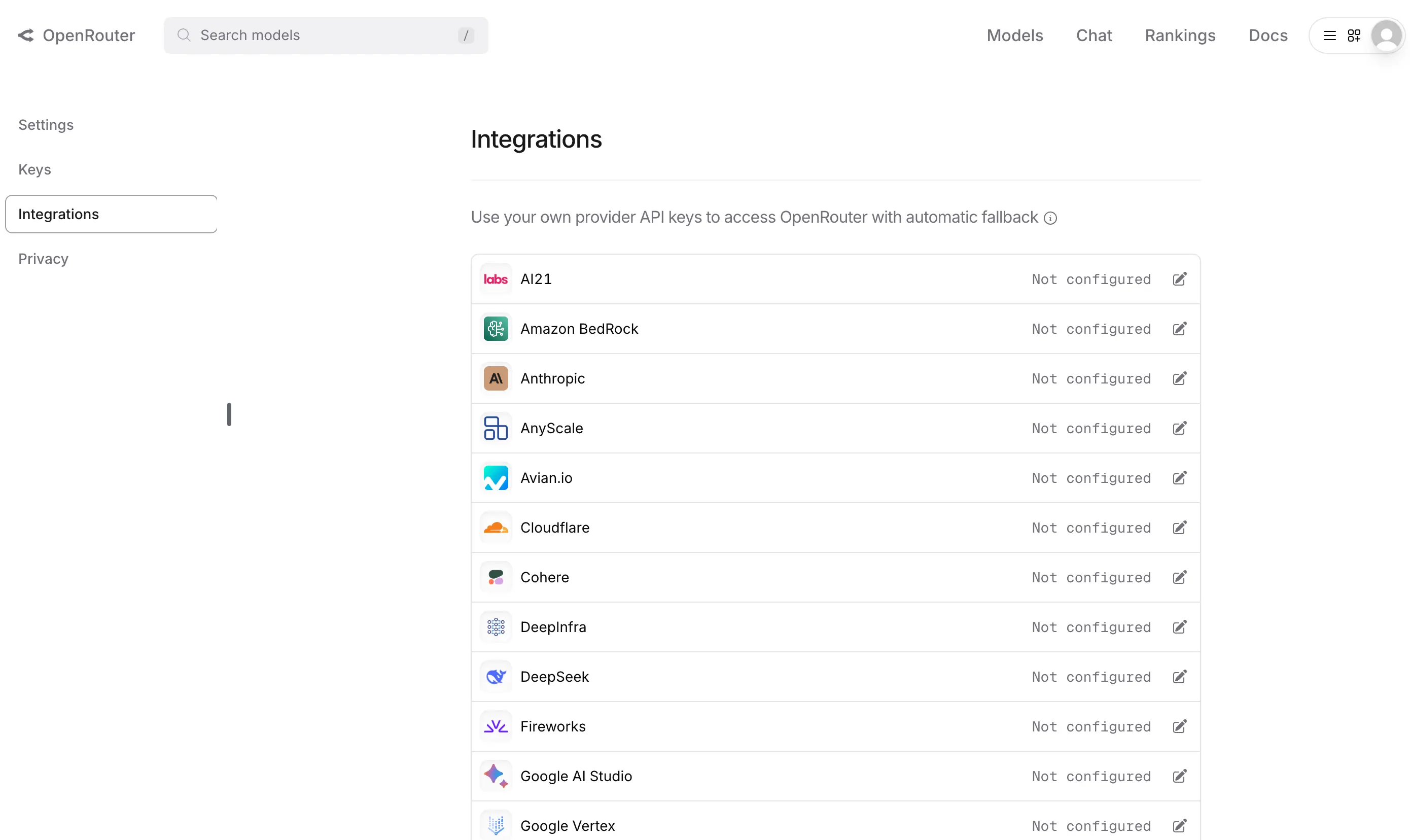Image resolution: width=1410 pixels, height=840 pixels.
Task: Edit the Cloudflare integration
Action: coord(1179,528)
